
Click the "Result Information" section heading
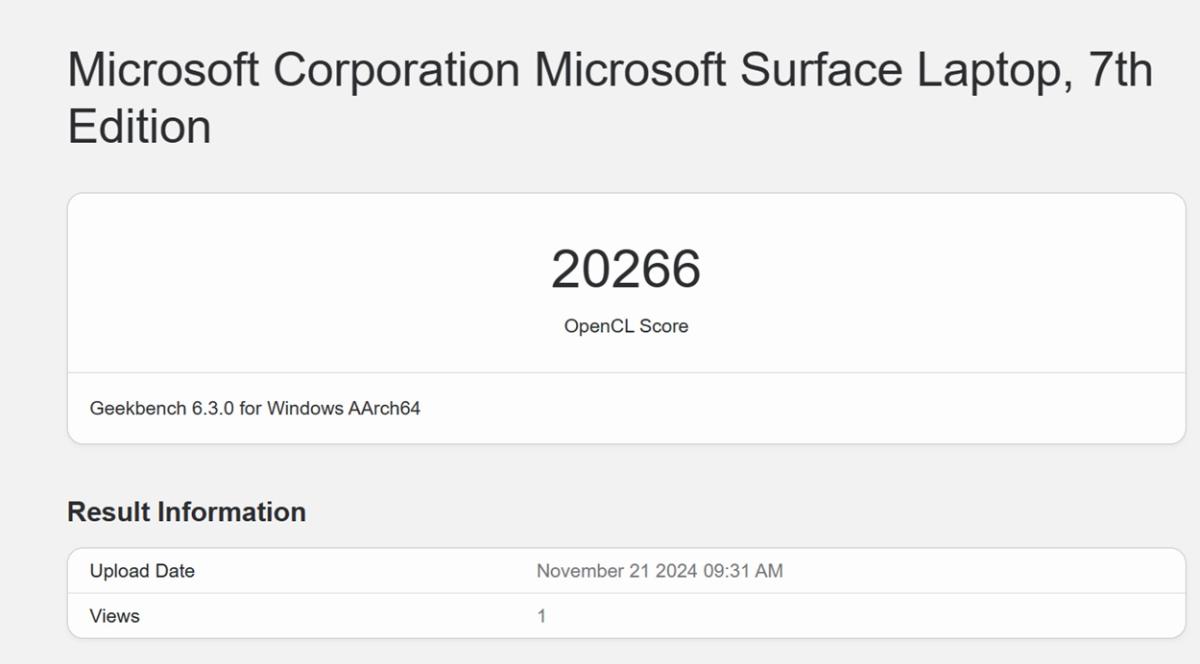(186, 512)
